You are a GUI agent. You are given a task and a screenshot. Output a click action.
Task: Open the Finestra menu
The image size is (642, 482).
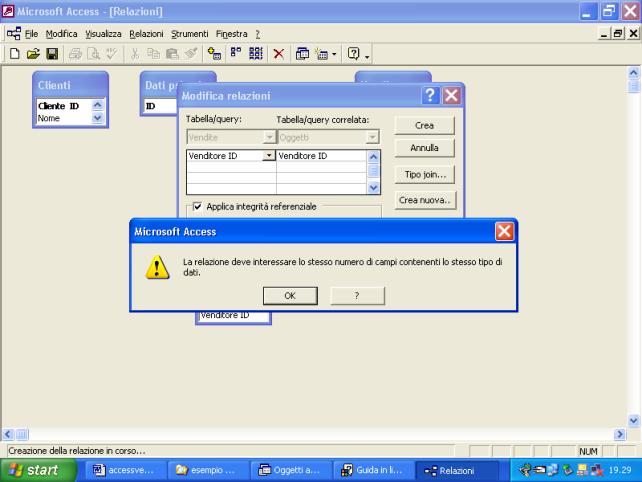click(x=232, y=34)
